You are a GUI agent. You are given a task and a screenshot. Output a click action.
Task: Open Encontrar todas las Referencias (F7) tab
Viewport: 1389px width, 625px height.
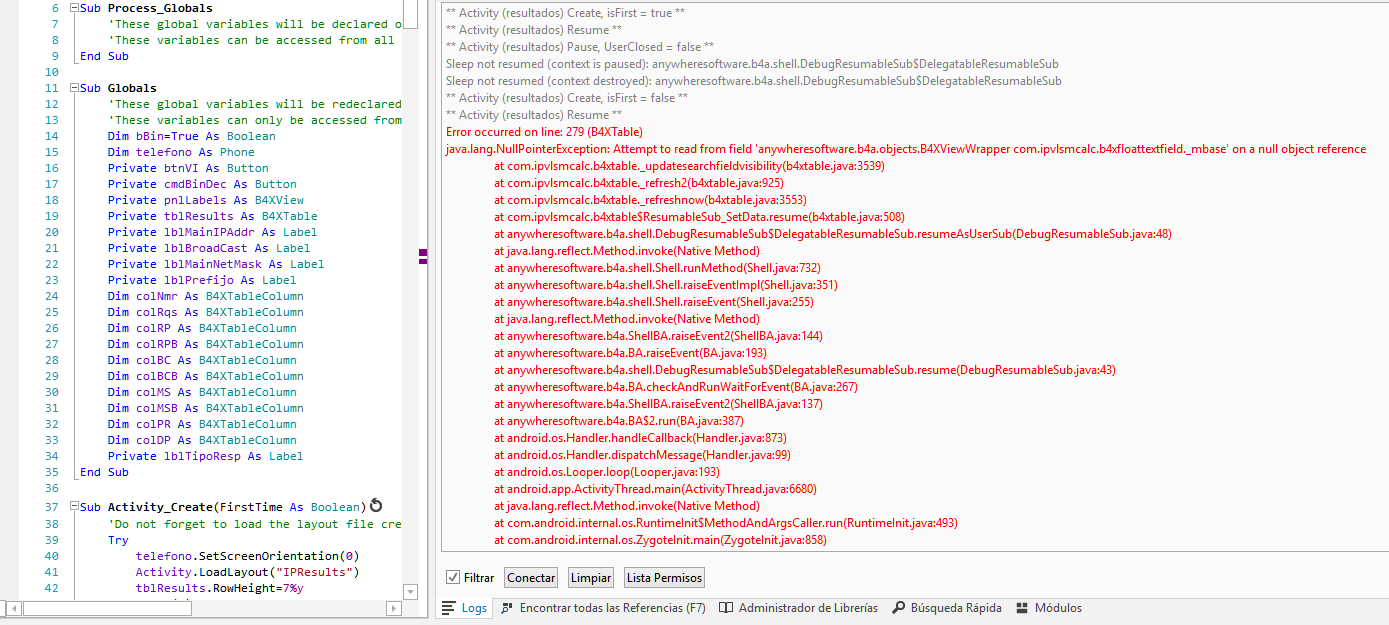coord(604,608)
